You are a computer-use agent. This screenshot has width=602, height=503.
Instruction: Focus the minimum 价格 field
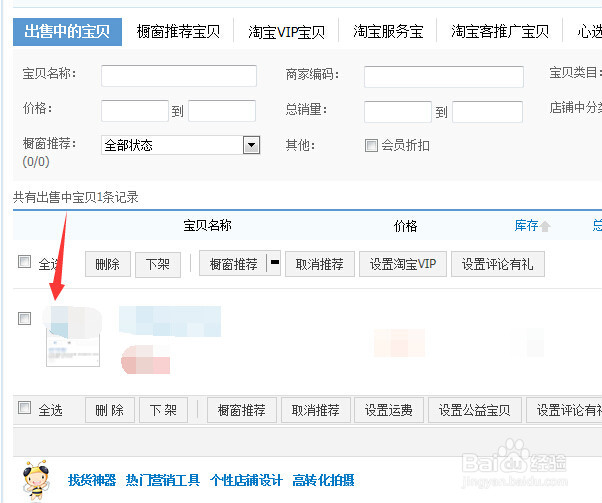pos(135,111)
